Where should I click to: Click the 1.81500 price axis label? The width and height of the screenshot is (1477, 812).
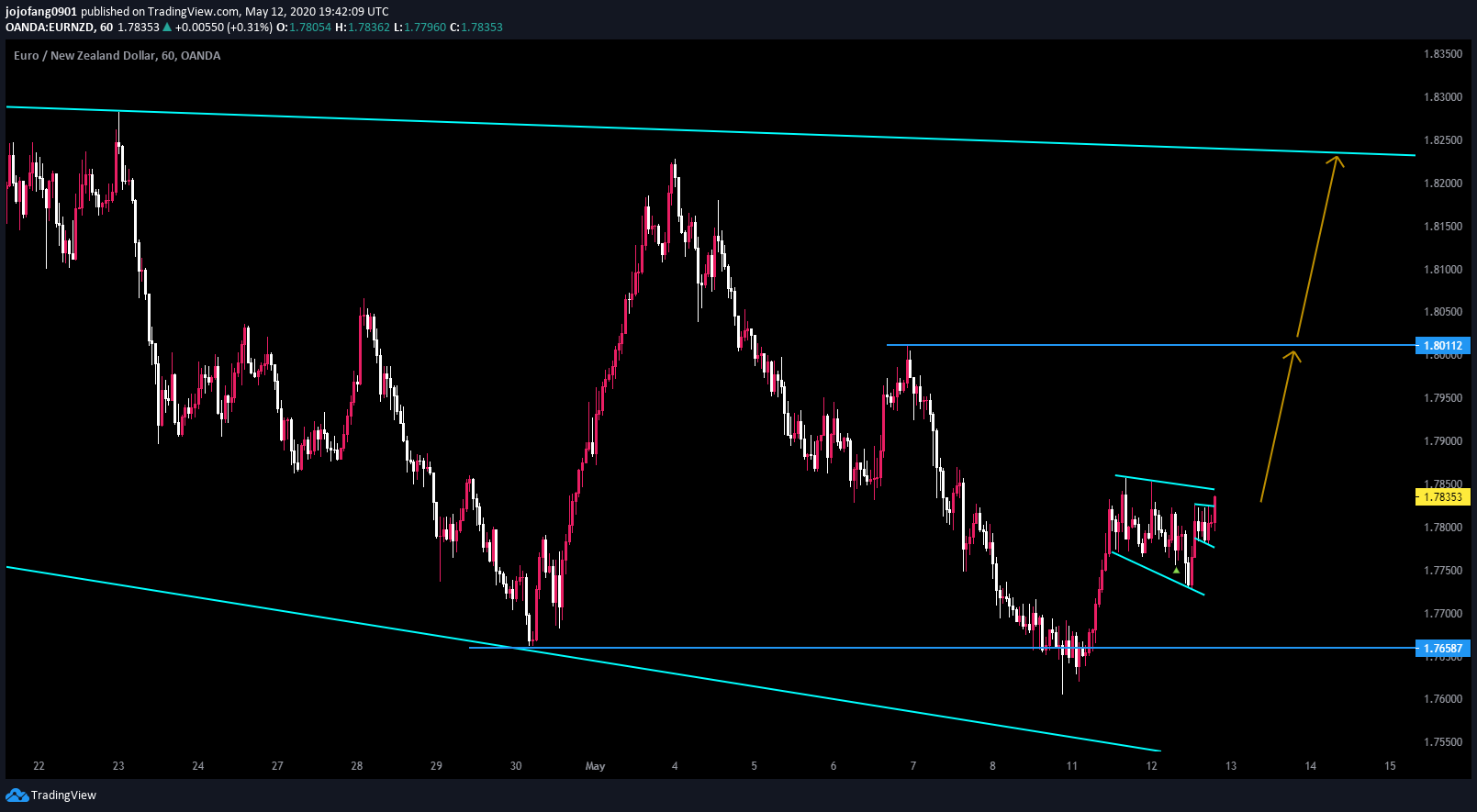coord(1443,227)
